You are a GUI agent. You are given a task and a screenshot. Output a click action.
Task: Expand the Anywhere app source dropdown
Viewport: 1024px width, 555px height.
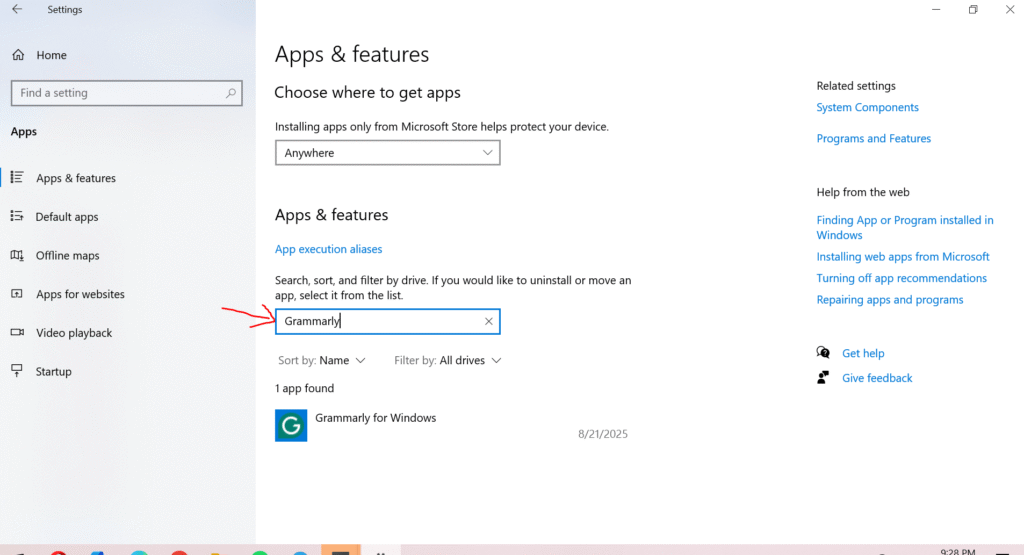(x=387, y=153)
